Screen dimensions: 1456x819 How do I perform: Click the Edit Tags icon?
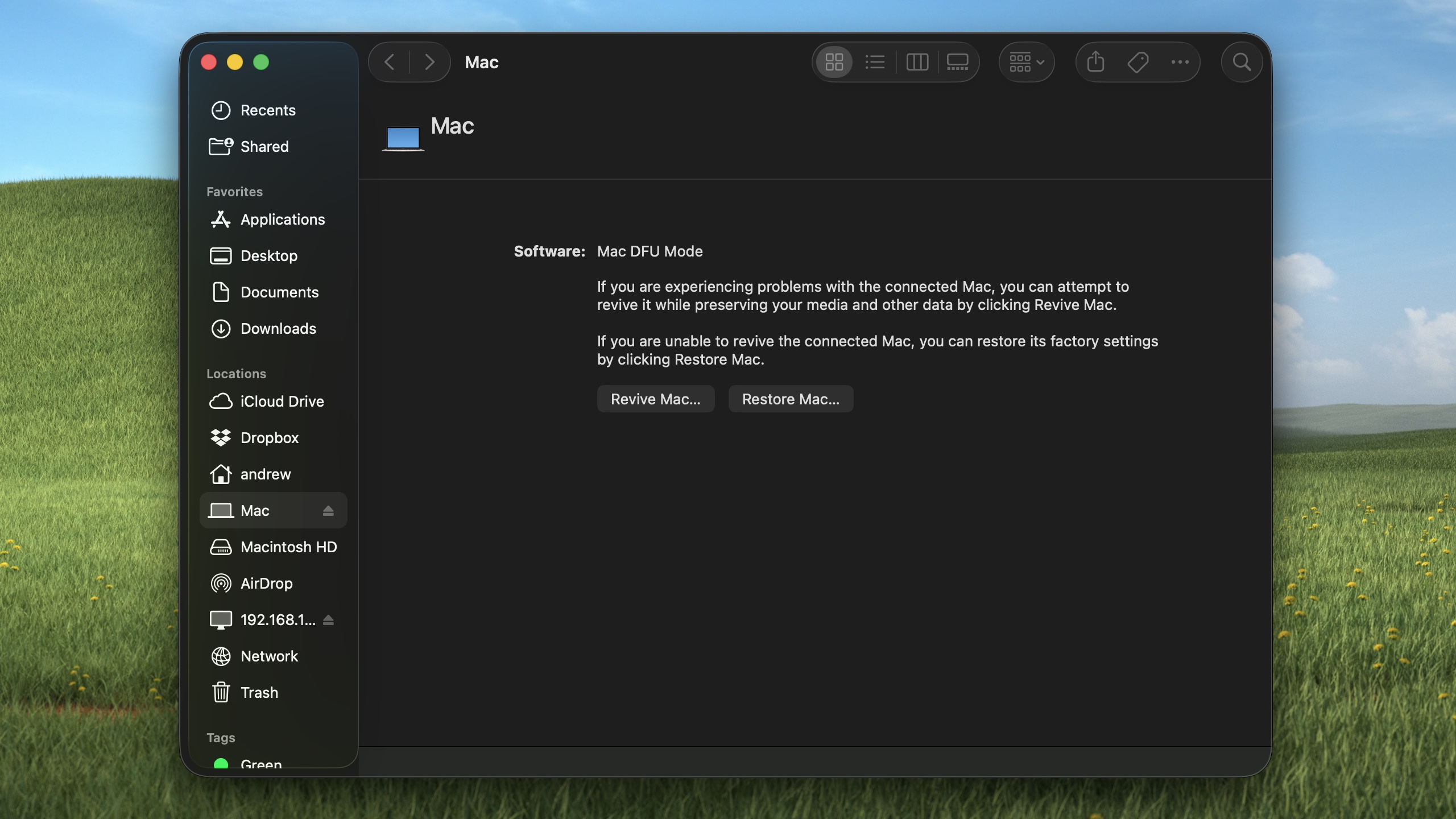click(1137, 62)
